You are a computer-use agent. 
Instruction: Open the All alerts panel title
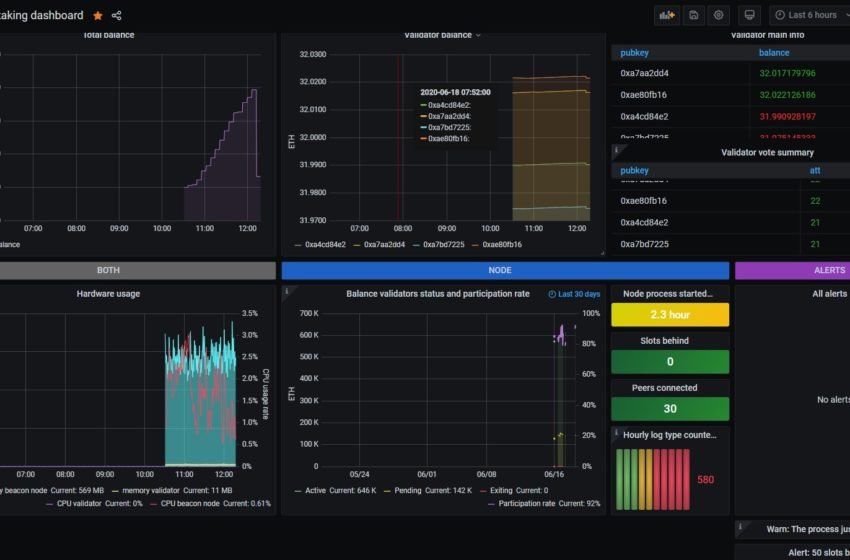tap(829, 294)
